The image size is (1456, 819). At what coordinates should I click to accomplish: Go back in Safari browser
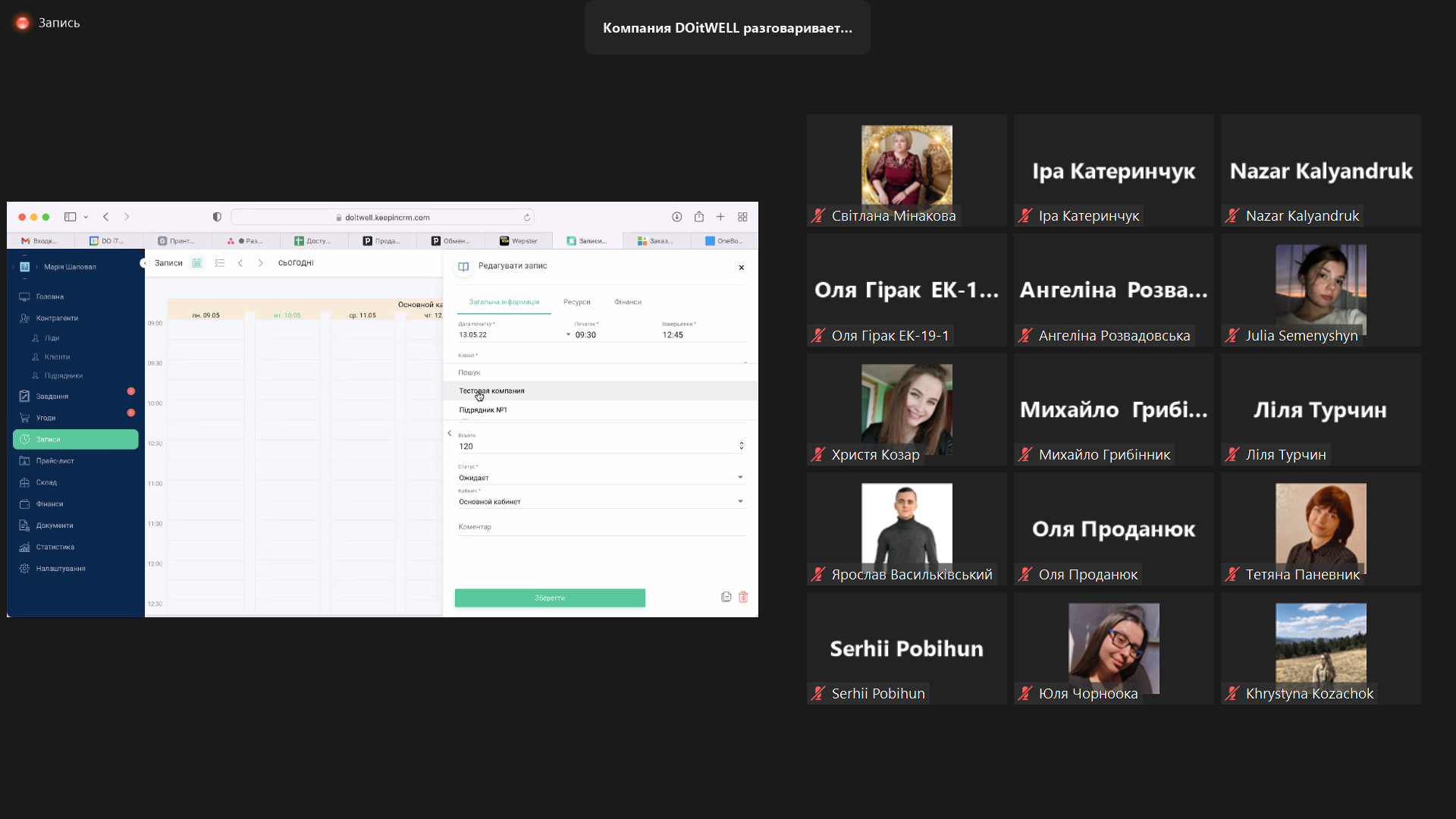(106, 217)
